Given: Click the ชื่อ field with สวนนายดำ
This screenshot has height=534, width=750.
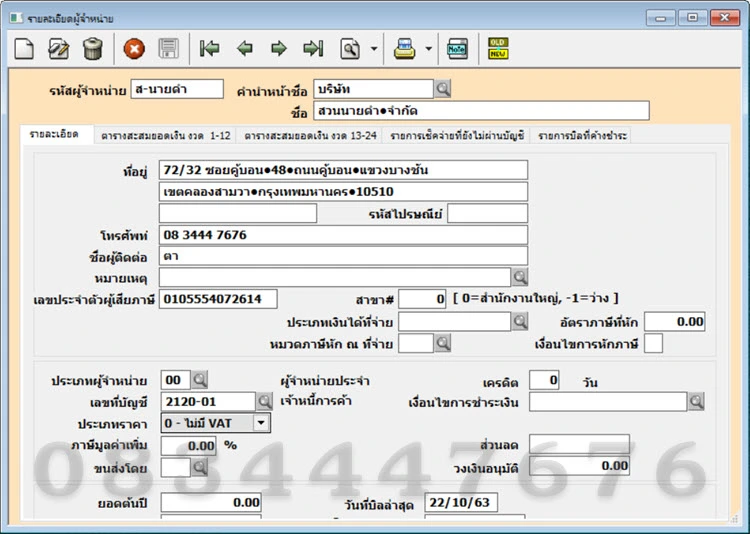Looking at the screenshot, I should pyautogui.click(x=481, y=111).
